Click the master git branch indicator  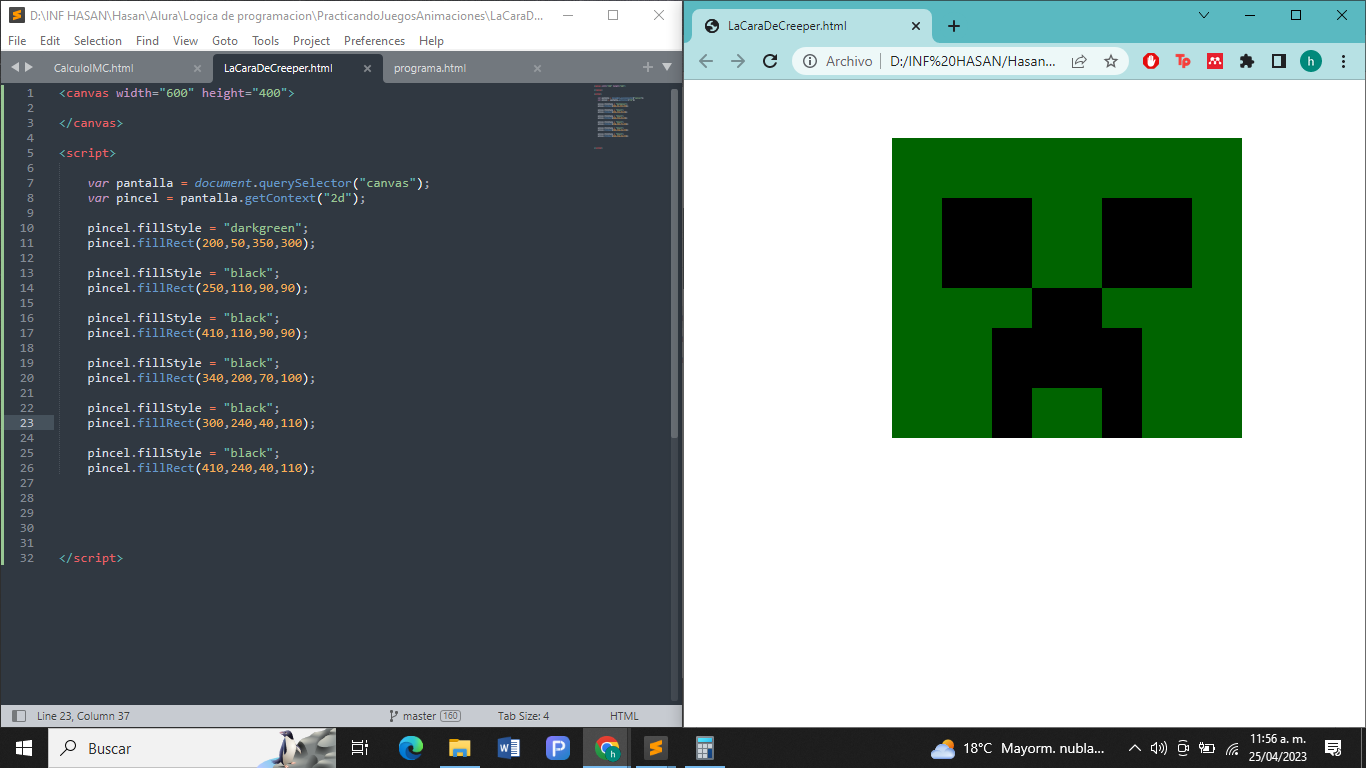[x=424, y=716]
